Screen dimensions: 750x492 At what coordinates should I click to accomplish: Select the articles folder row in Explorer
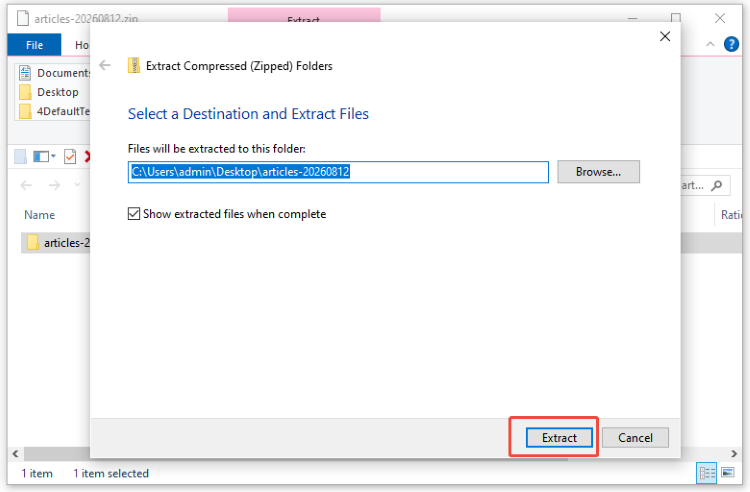point(55,243)
